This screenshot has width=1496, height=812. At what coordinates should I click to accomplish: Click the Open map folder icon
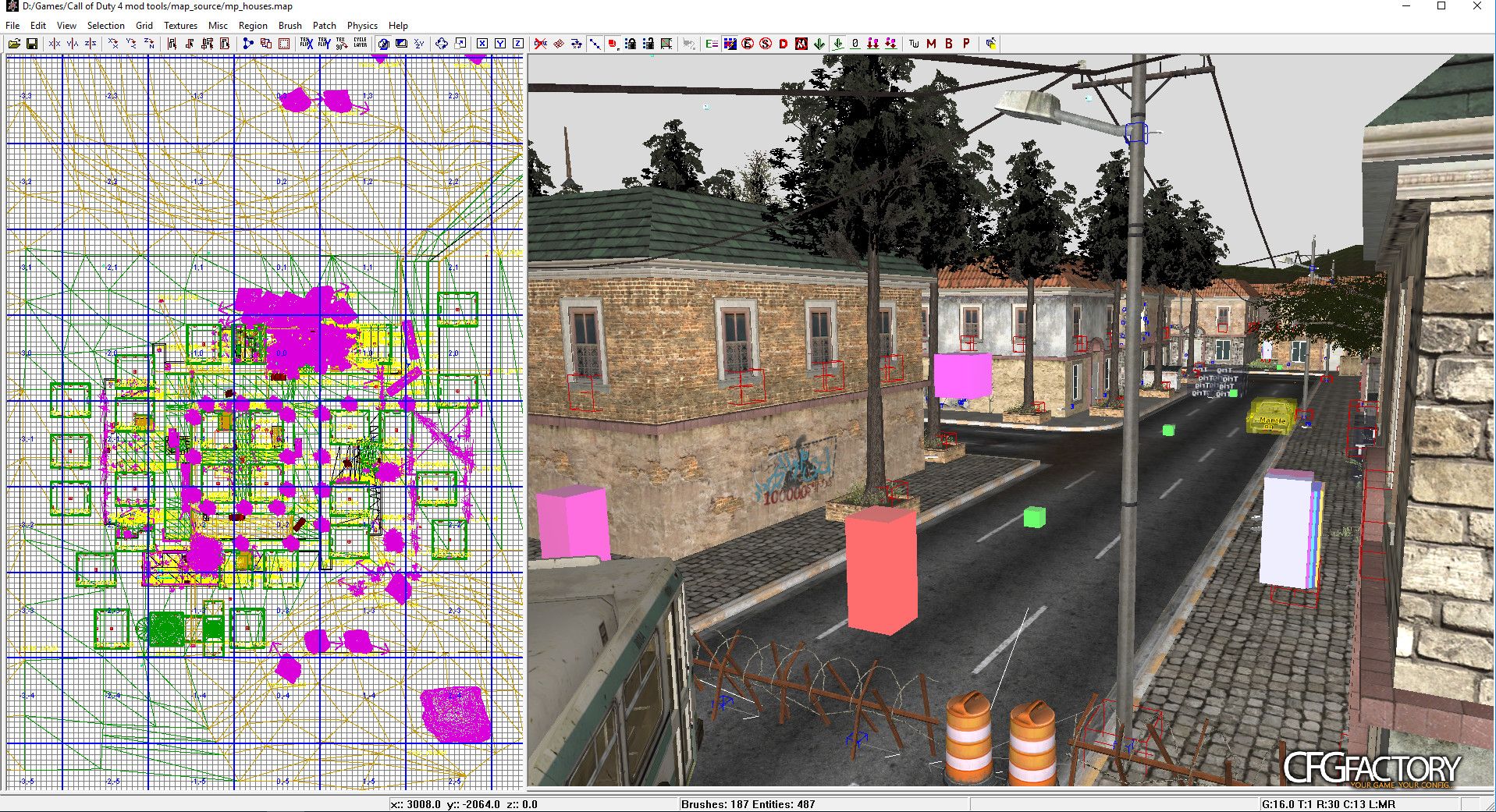(x=14, y=44)
